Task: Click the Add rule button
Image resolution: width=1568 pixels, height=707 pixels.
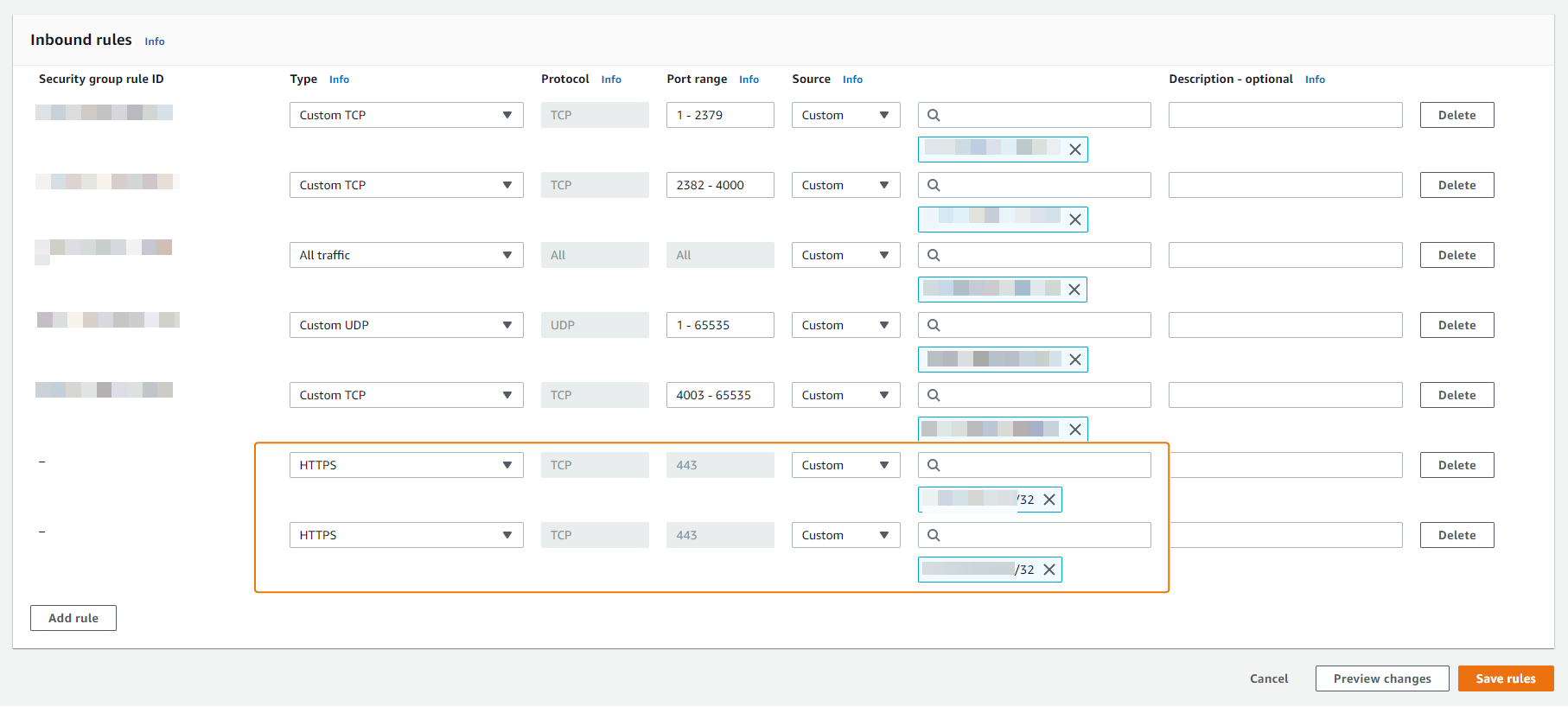Action: tap(73, 618)
